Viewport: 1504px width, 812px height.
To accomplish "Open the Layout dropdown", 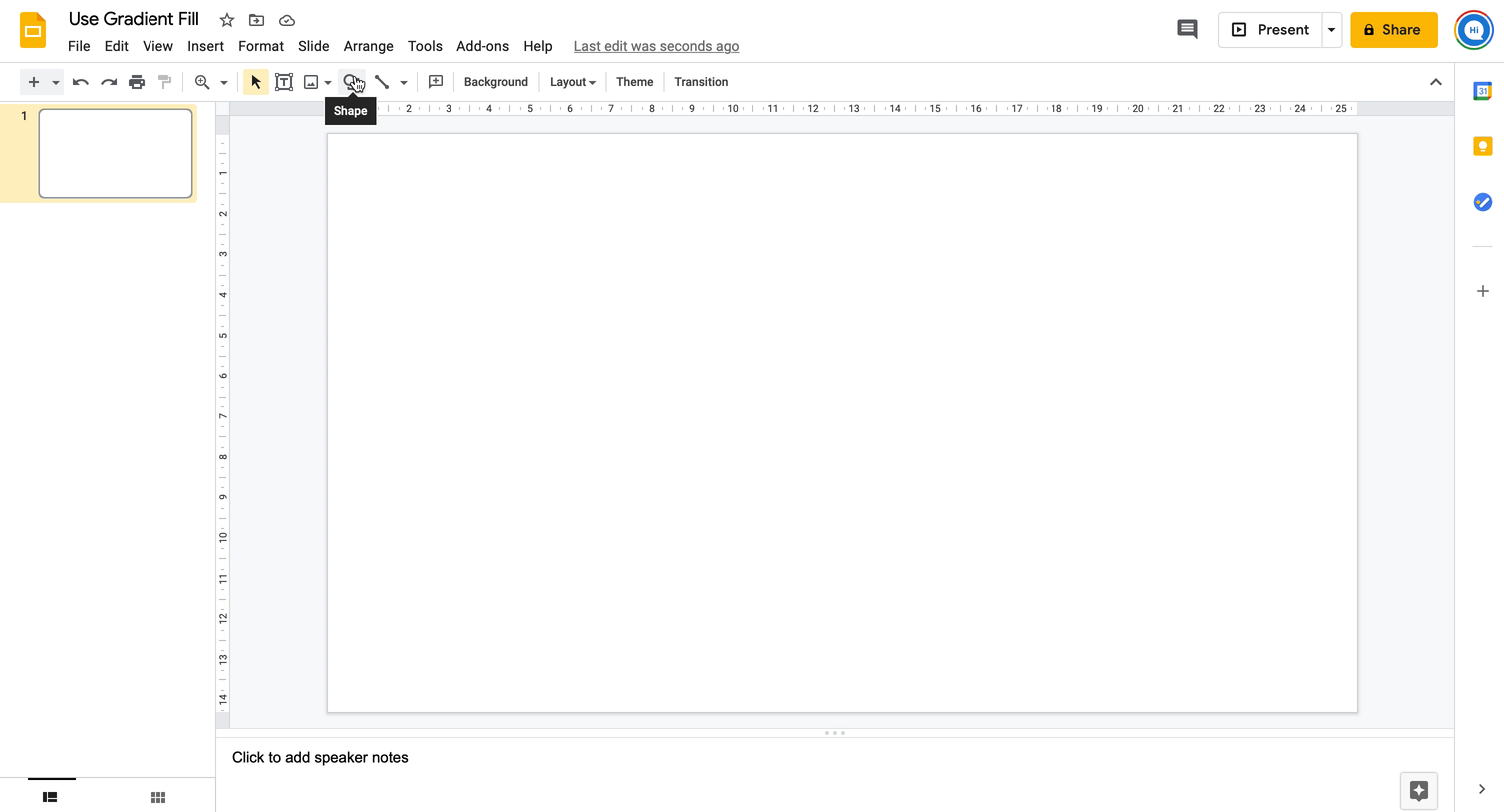I will tap(573, 82).
